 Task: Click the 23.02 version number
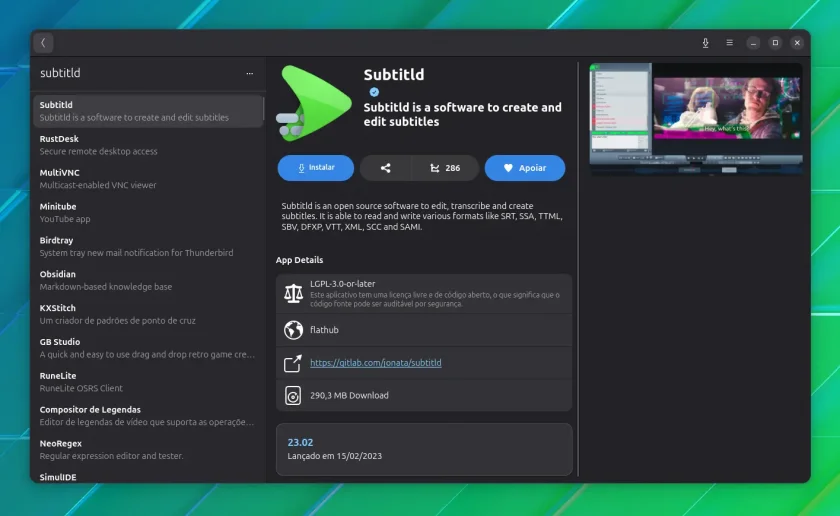[x=300, y=443]
